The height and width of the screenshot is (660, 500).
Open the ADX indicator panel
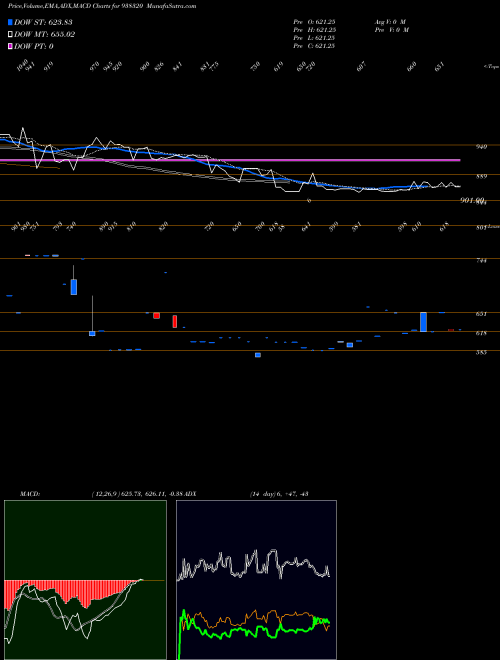tap(256, 580)
